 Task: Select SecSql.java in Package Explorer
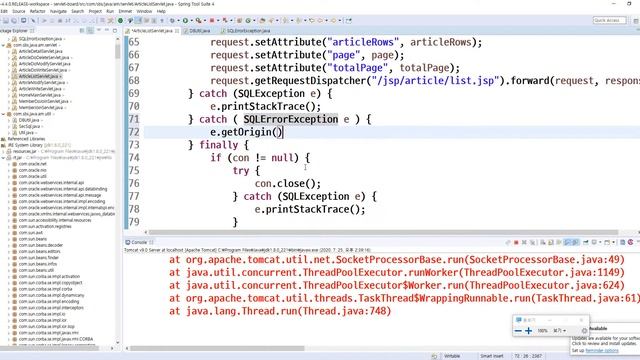tap(28, 127)
